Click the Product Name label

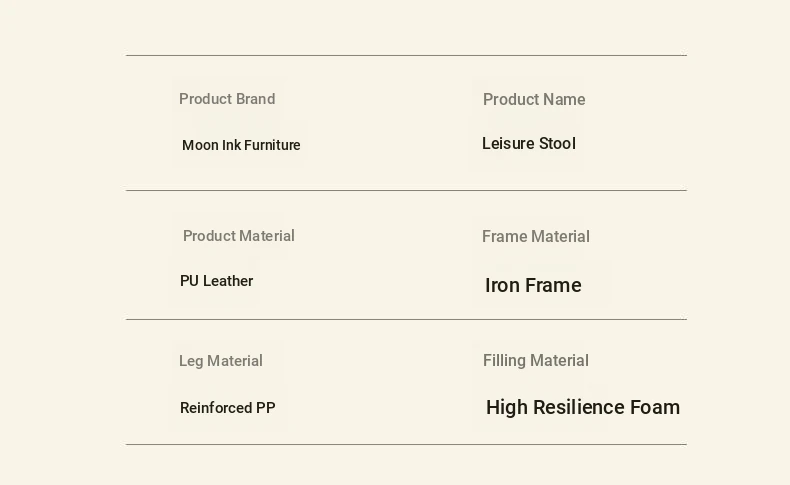534,99
